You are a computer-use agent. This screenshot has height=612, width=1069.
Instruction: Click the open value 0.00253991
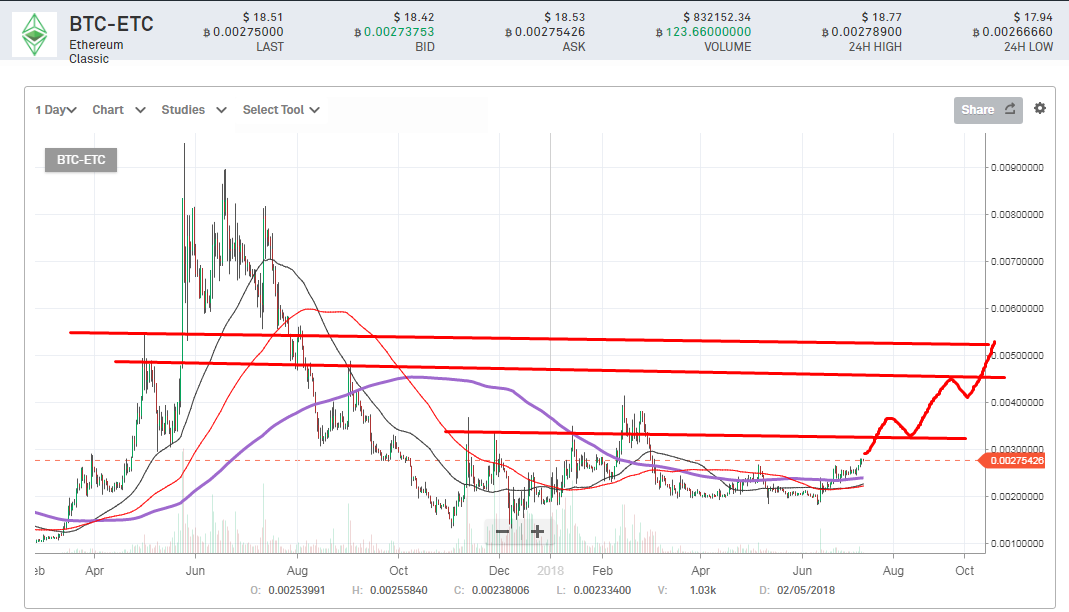pyautogui.click(x=297, y=590)
